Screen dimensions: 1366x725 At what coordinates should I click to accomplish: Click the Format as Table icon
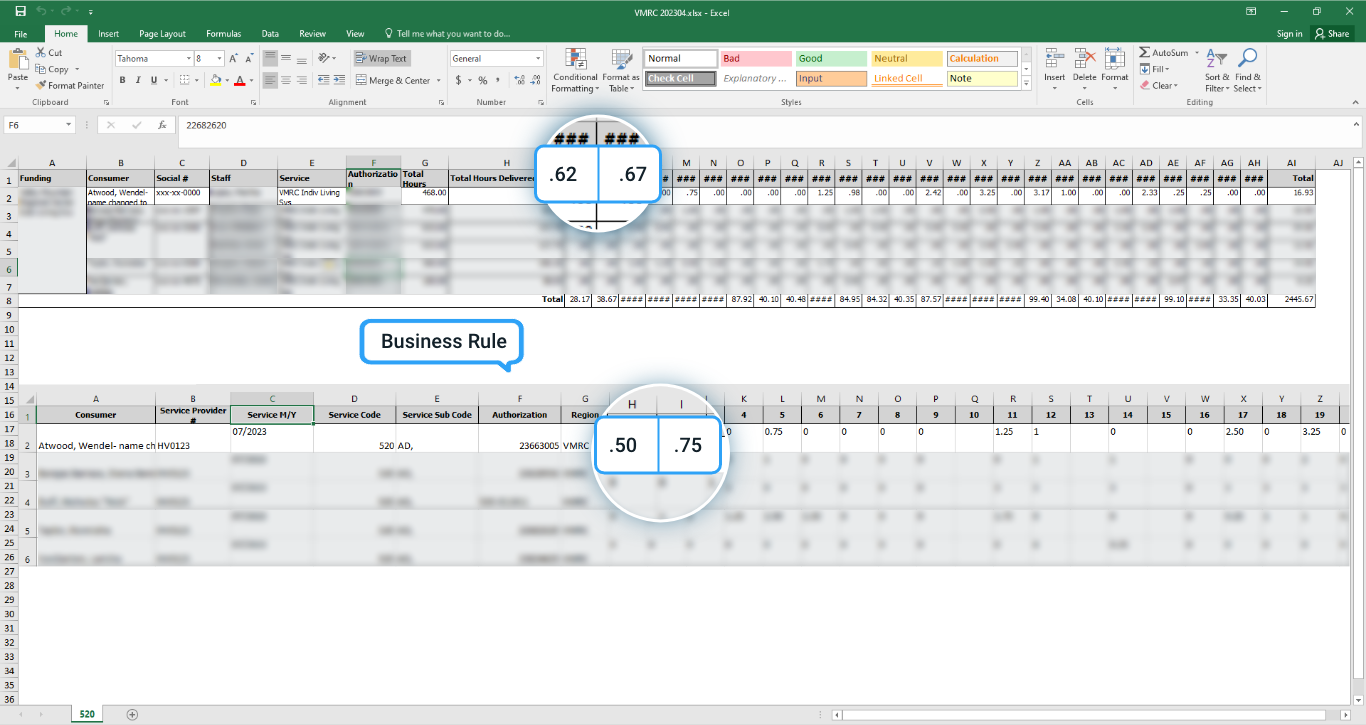pyautogui.click(x=621, y=61)
